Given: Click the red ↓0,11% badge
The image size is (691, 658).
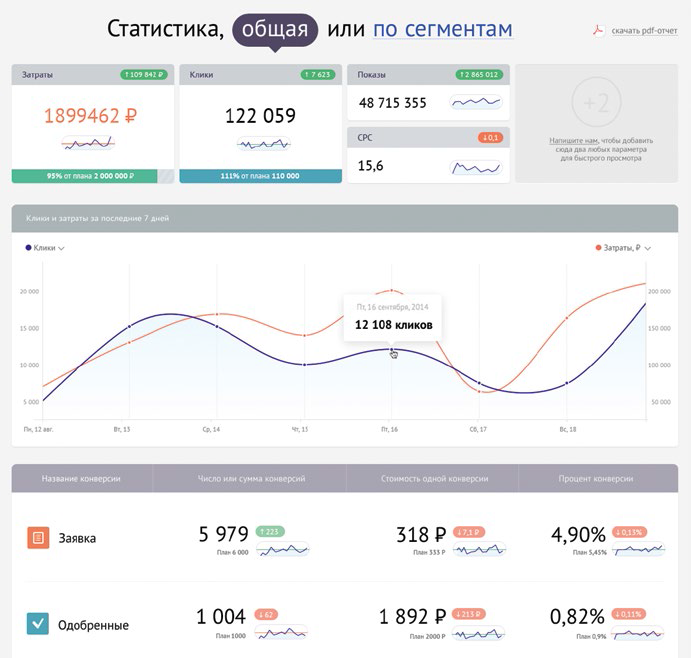Looking at the screenshot, I should tap(628, 613).
